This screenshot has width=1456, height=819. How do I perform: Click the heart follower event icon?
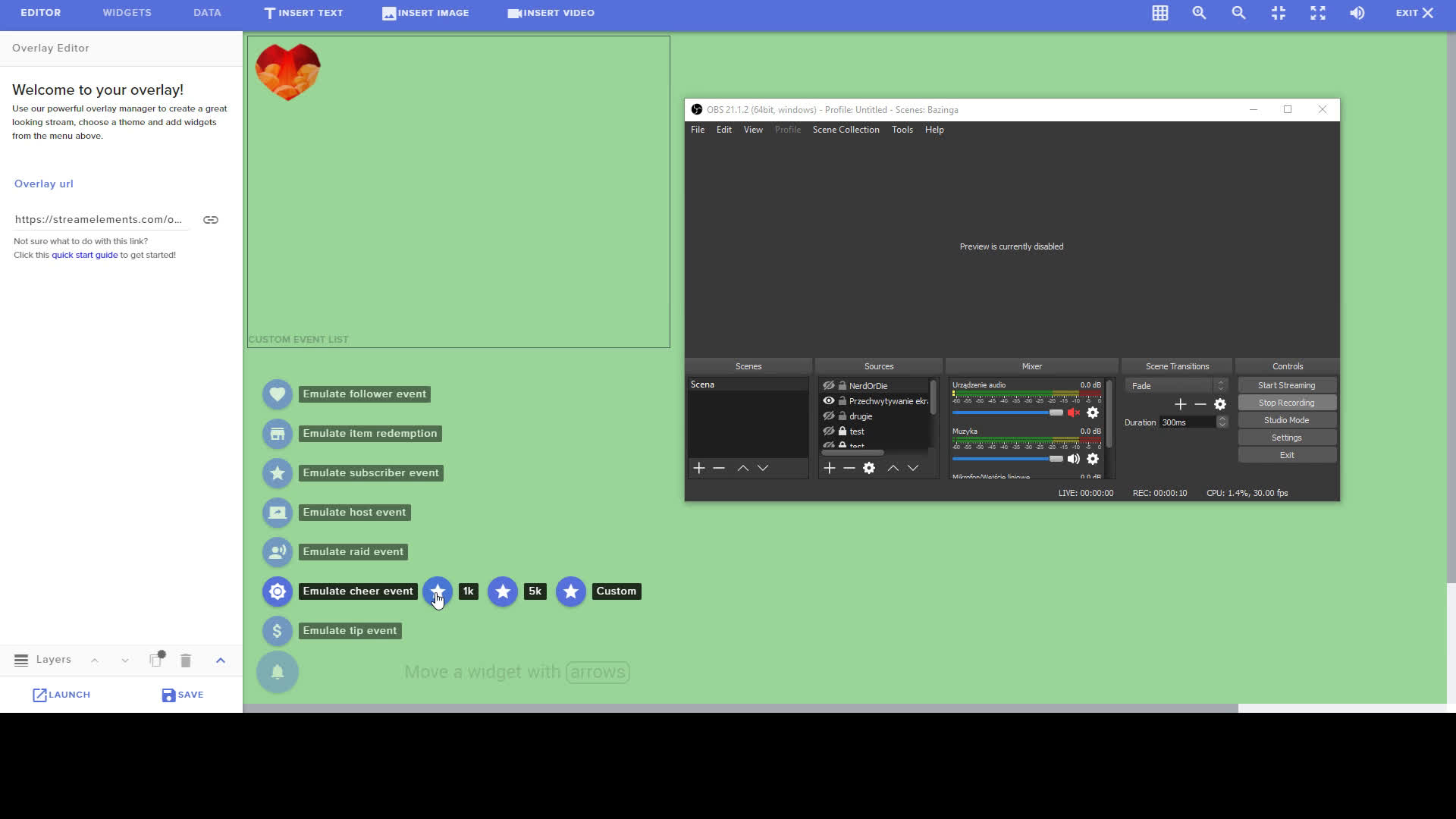[278, 394]
